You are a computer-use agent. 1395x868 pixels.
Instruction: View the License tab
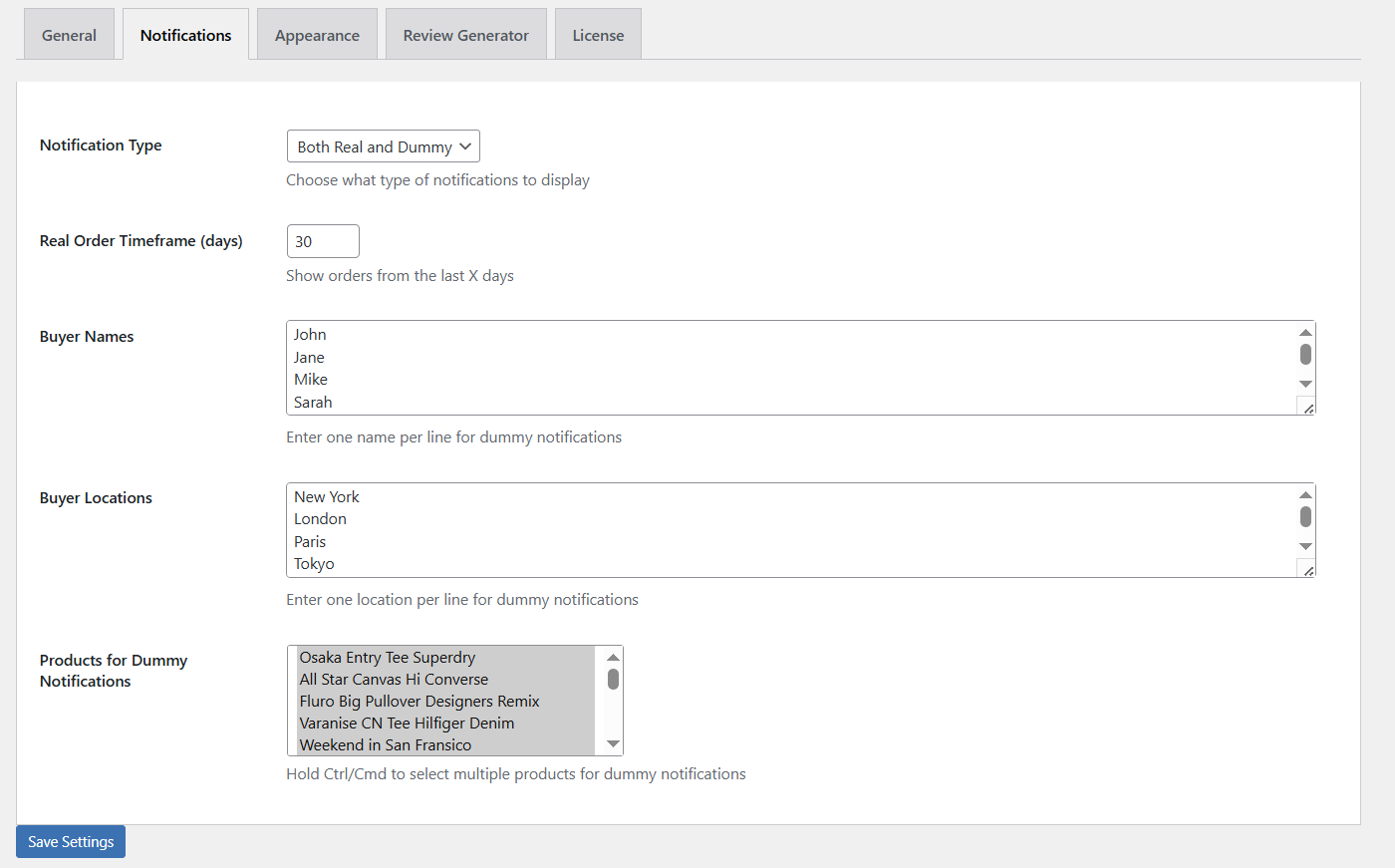[597, 34]
